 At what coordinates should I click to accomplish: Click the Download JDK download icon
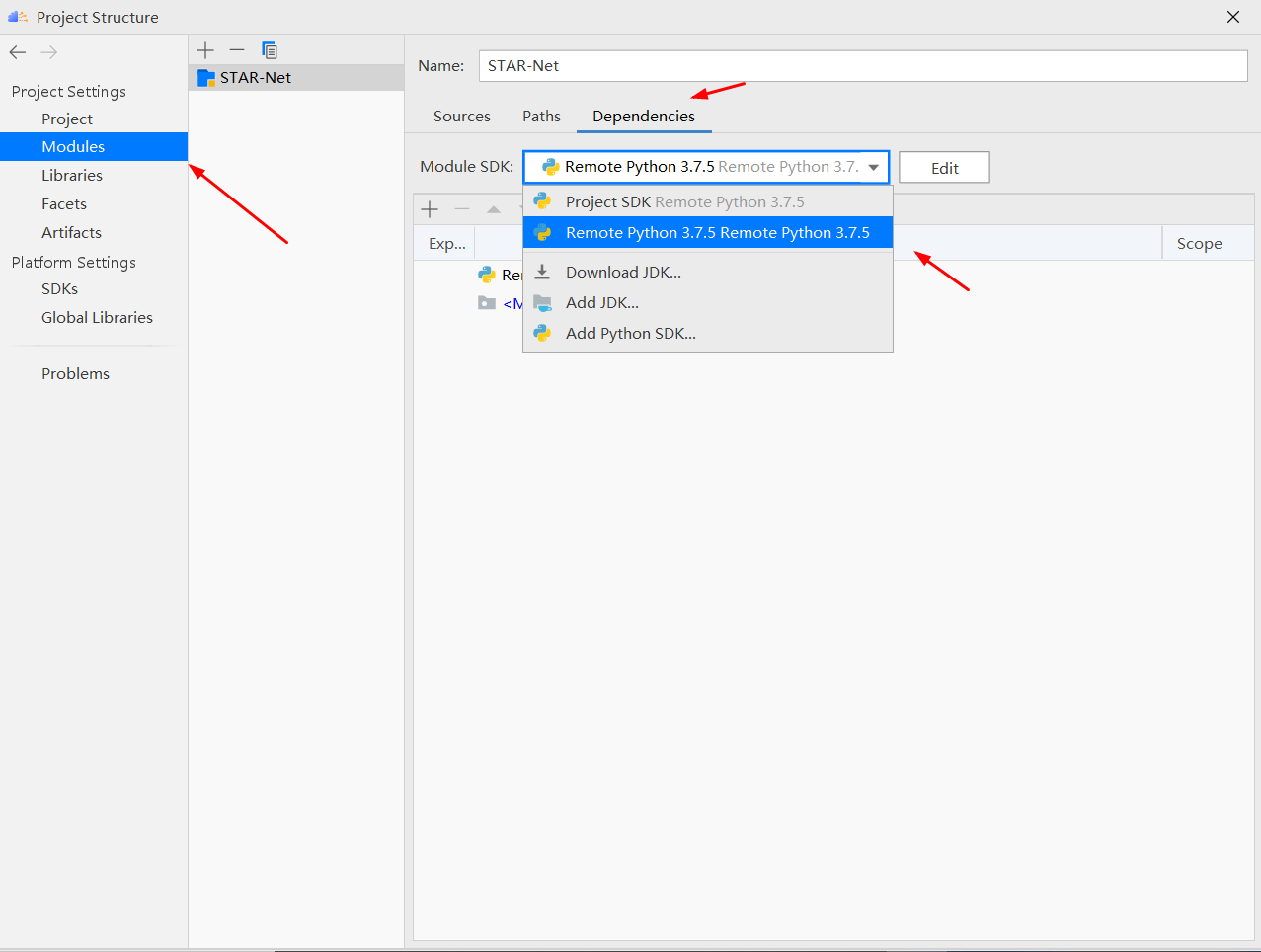[x=542, y=272]
